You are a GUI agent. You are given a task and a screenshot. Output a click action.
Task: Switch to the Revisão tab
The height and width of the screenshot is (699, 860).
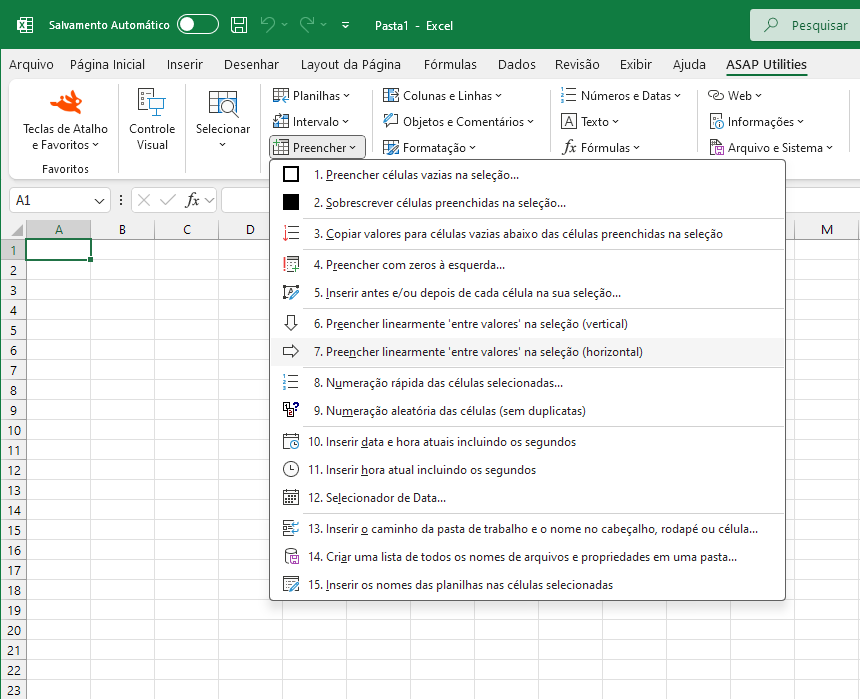pos(577,65)
